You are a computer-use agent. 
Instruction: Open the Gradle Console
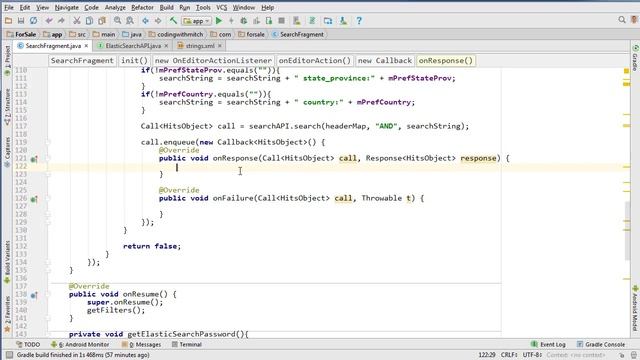[601, 344]
